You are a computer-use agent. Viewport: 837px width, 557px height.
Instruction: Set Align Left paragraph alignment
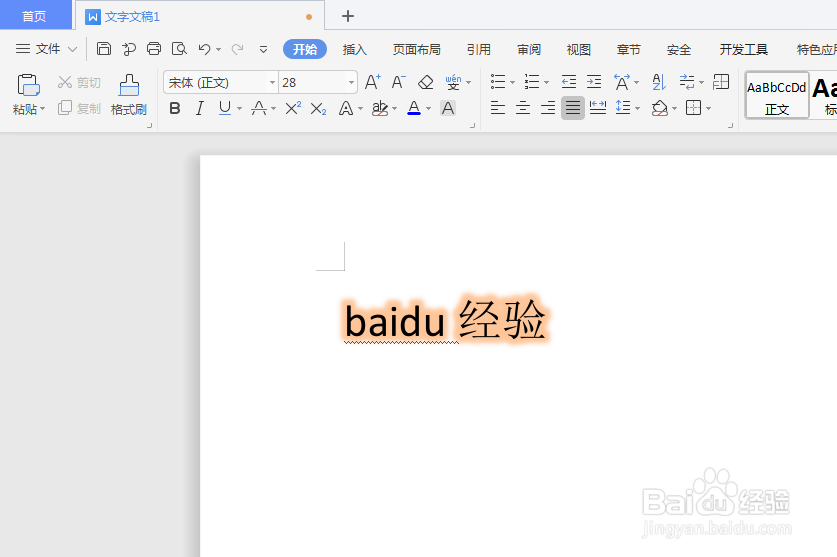[498, 108]
